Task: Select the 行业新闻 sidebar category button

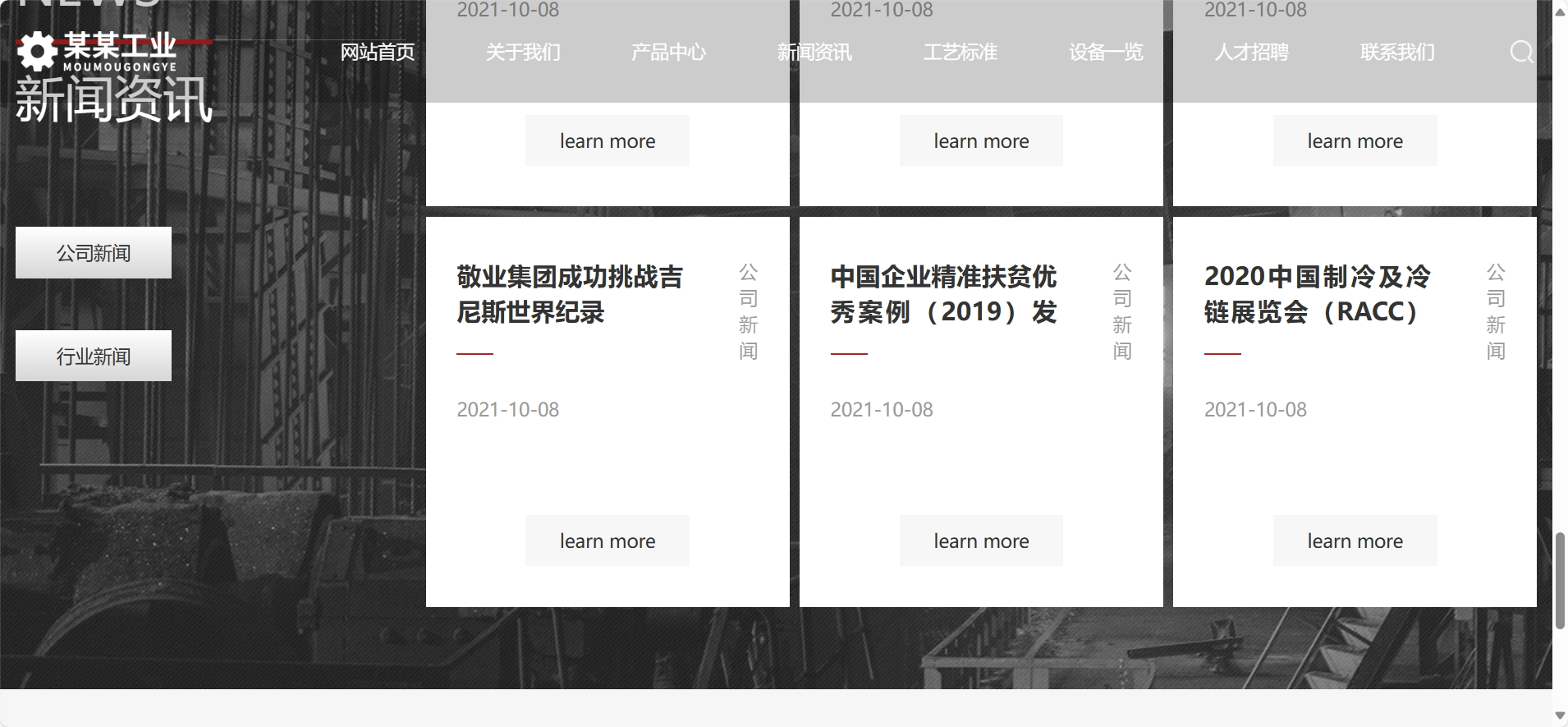Action: (x=94, y=357)
